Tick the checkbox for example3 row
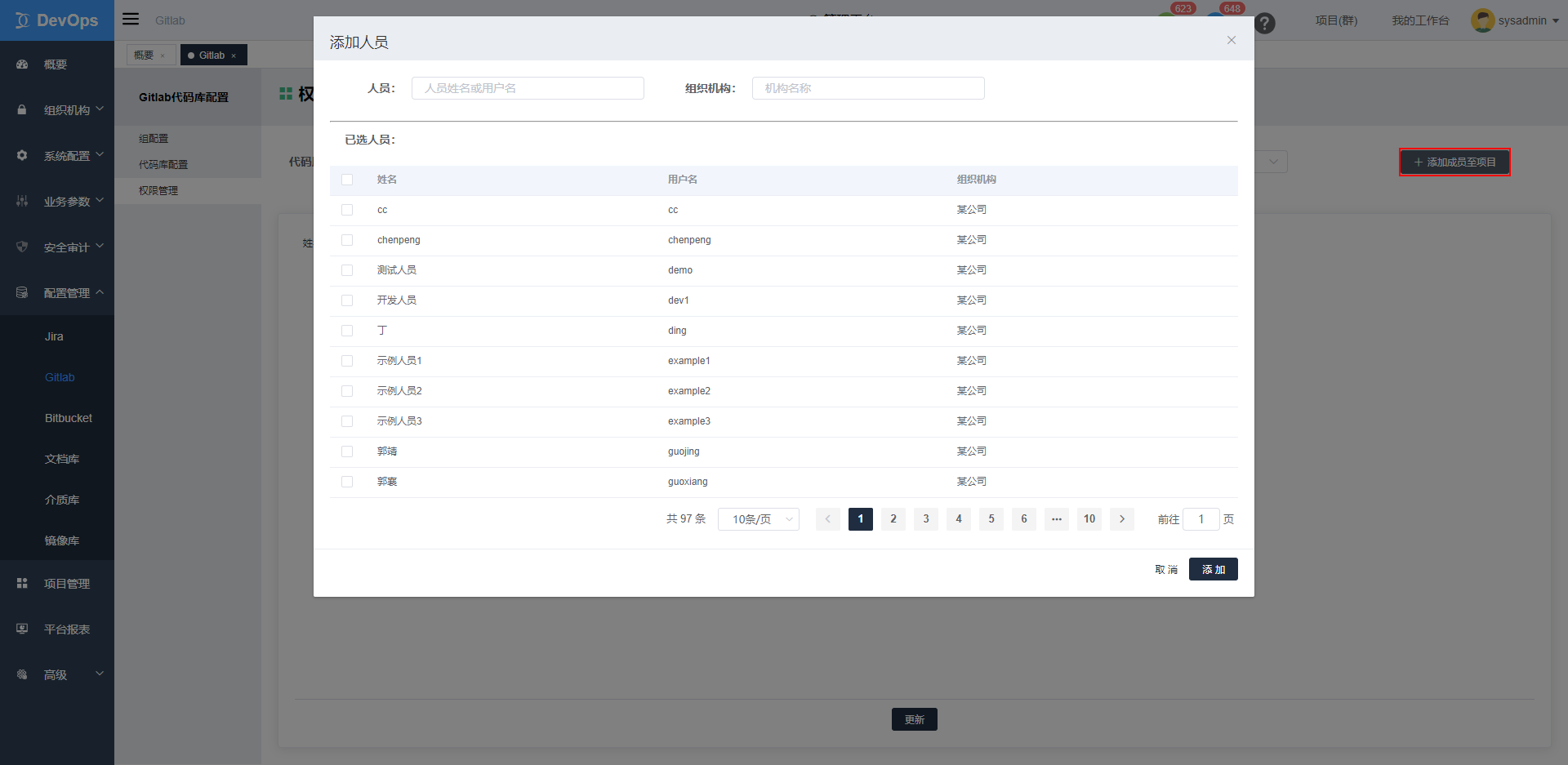 point(347,421)
